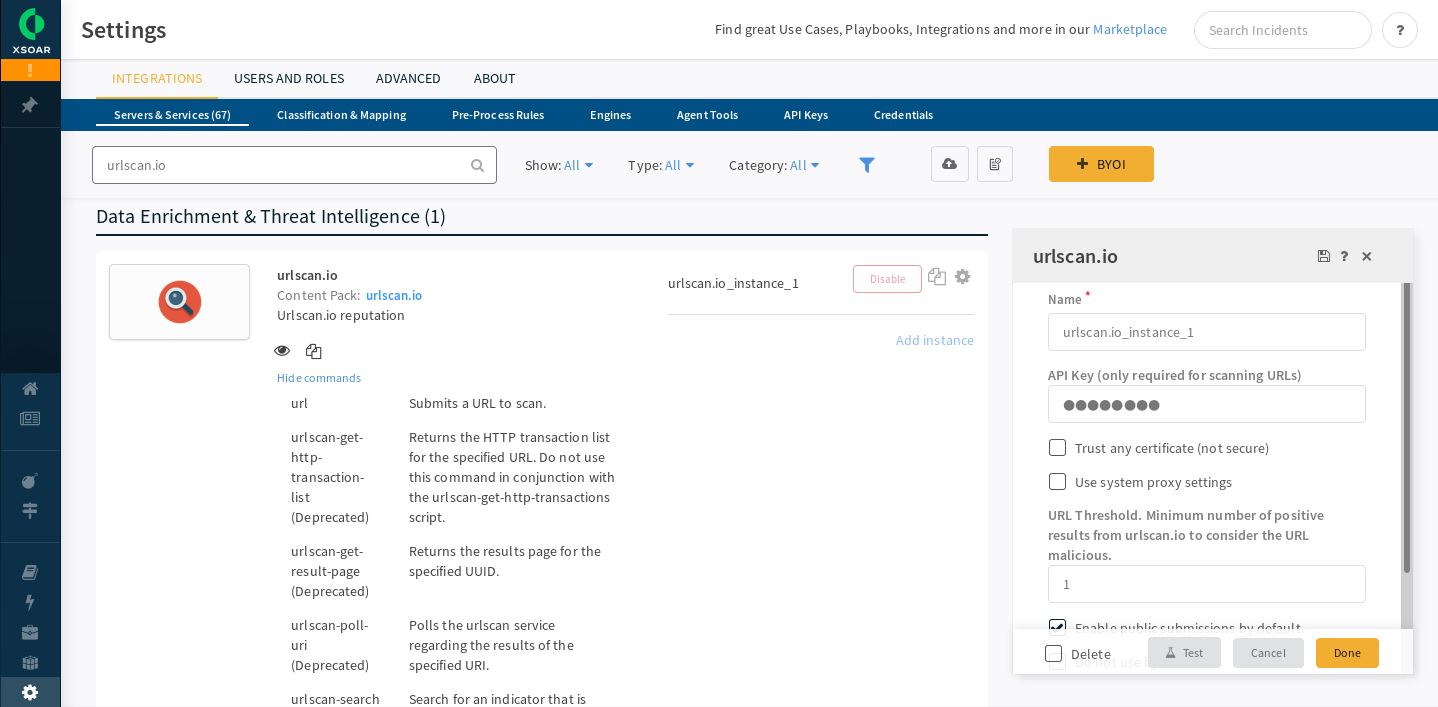
Task: Switch to Users and Roles tab
Action: pos(289,78)
